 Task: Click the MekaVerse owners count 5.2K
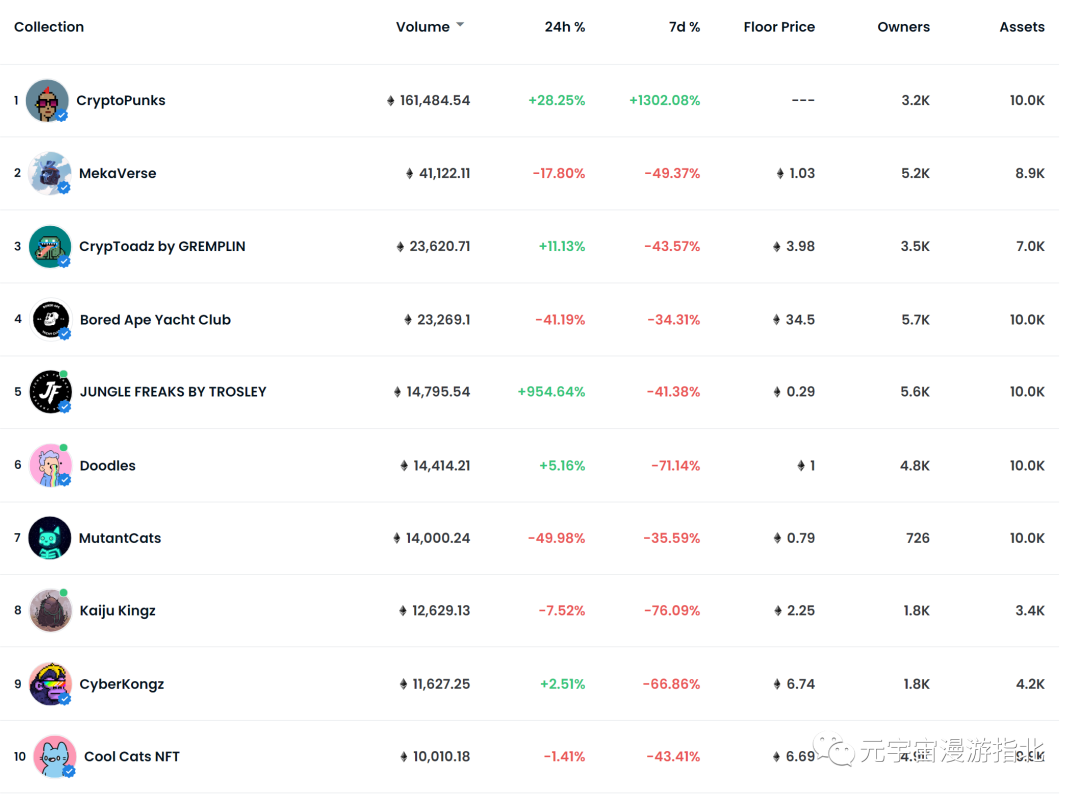click(x=915, y=174)
